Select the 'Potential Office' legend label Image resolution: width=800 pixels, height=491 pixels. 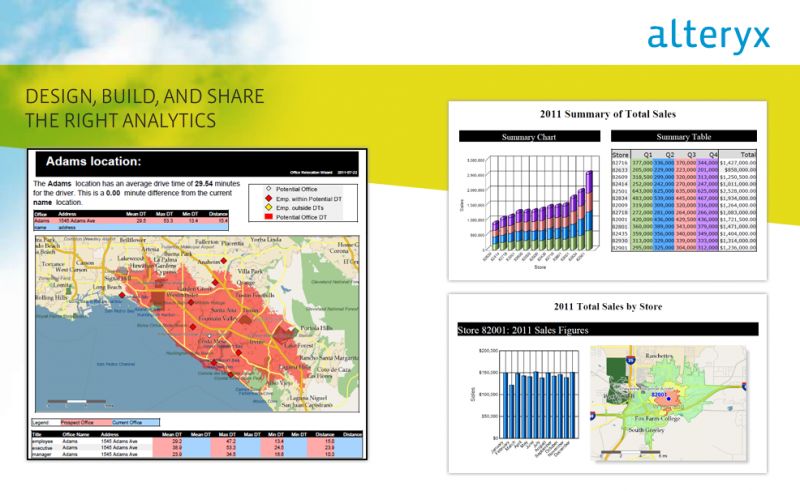[296, 189]
